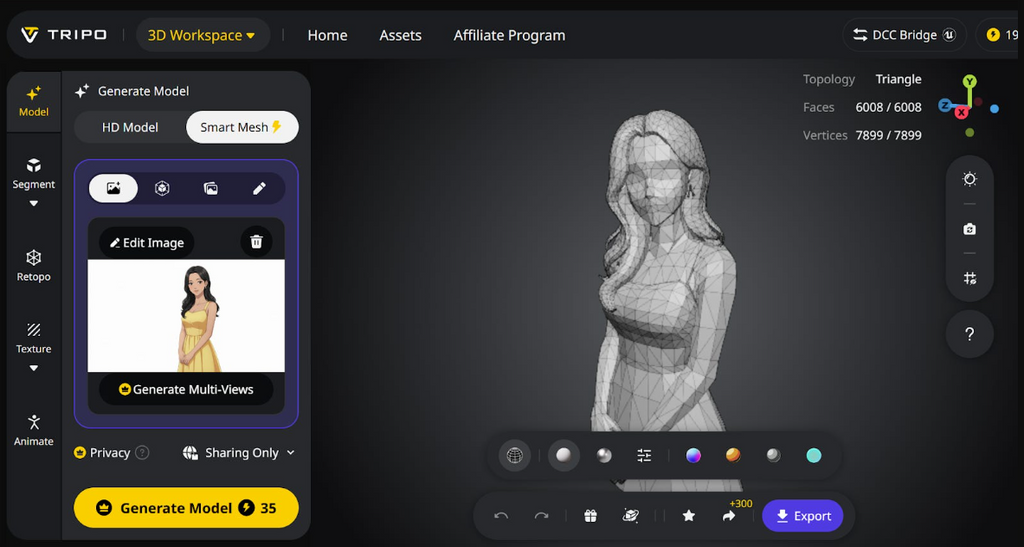The height and width of the screenshot is (547, 1024).
Task: Click the Faces 6008 / 6008 value
Action: tap(888, 107)
